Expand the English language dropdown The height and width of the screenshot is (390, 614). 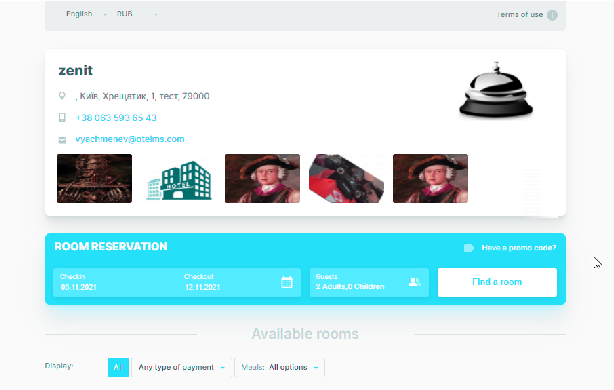tap(86, 14)
